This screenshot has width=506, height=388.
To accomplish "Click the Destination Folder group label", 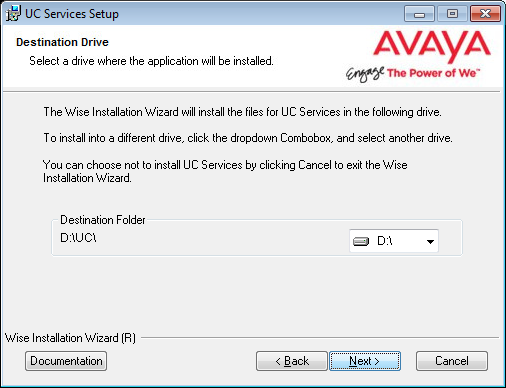I will click(103, 220).
